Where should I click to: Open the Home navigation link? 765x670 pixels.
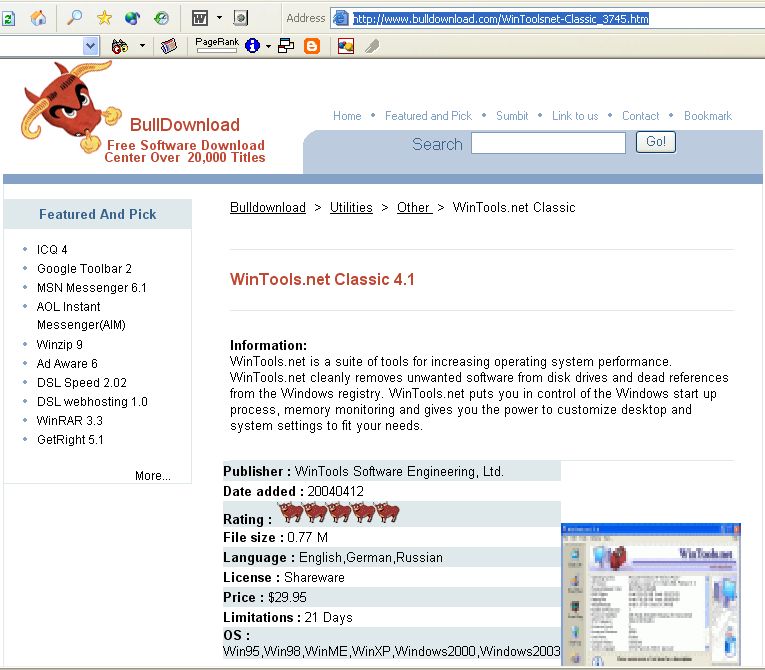(x=347, y=116)
